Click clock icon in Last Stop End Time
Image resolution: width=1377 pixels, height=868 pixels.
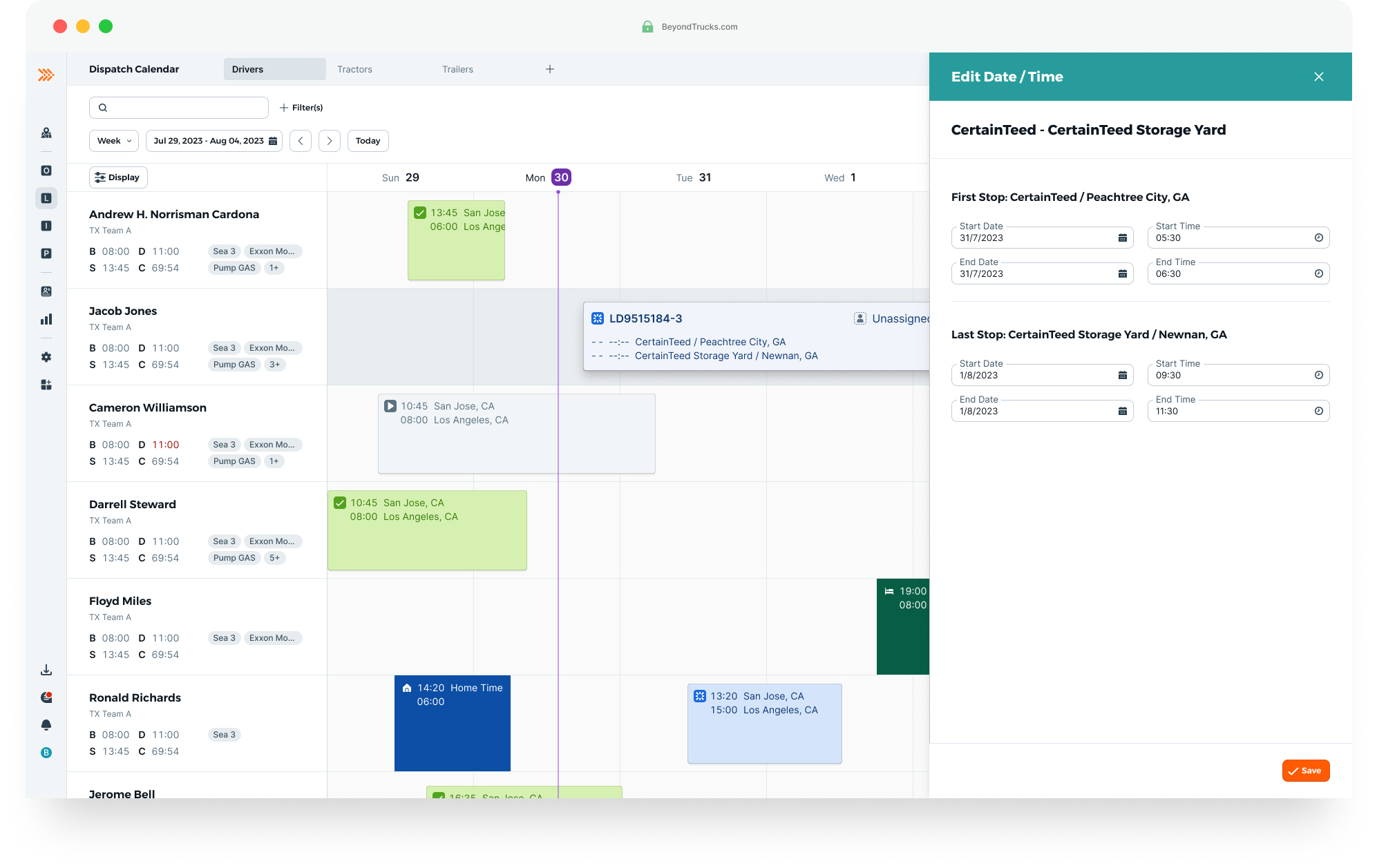[1318, 411]
